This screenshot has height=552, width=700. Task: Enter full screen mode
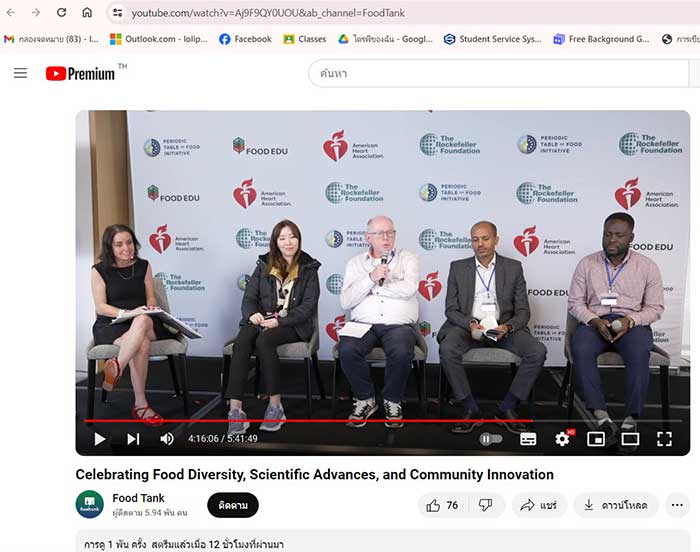pyautogui.click(x=664, y=439)
